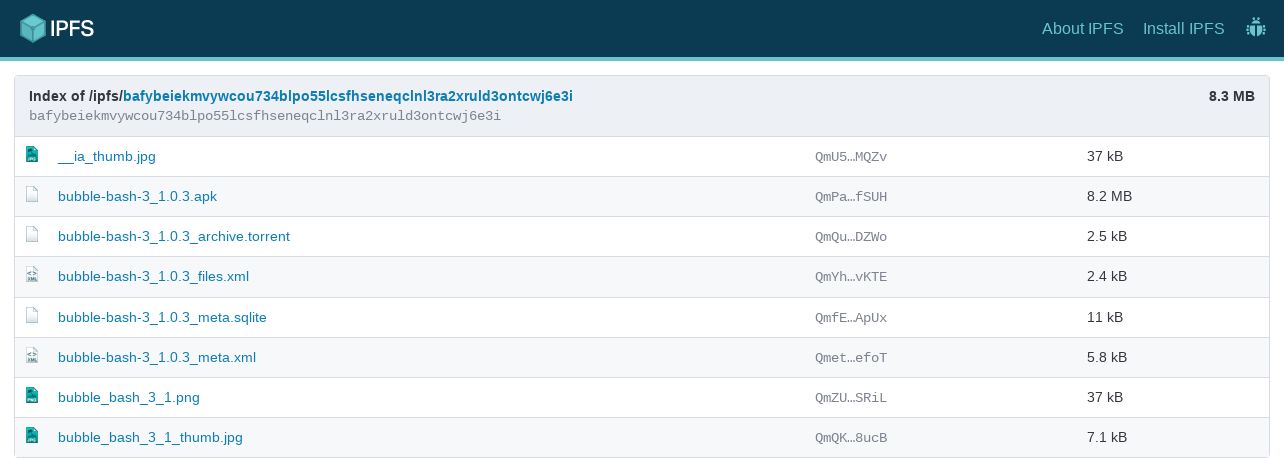This screenshot has height=458, width=1284.
Task: View bubble_bash_3_1_thumb.jpg image
Action: (x=150, y=437)
